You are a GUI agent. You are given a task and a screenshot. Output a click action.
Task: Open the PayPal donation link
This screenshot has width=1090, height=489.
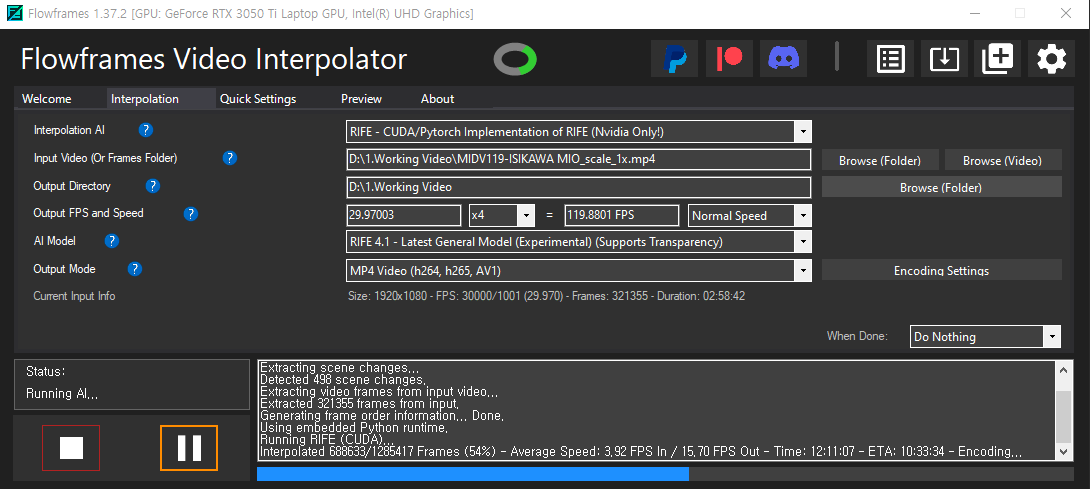click(674, 58)
